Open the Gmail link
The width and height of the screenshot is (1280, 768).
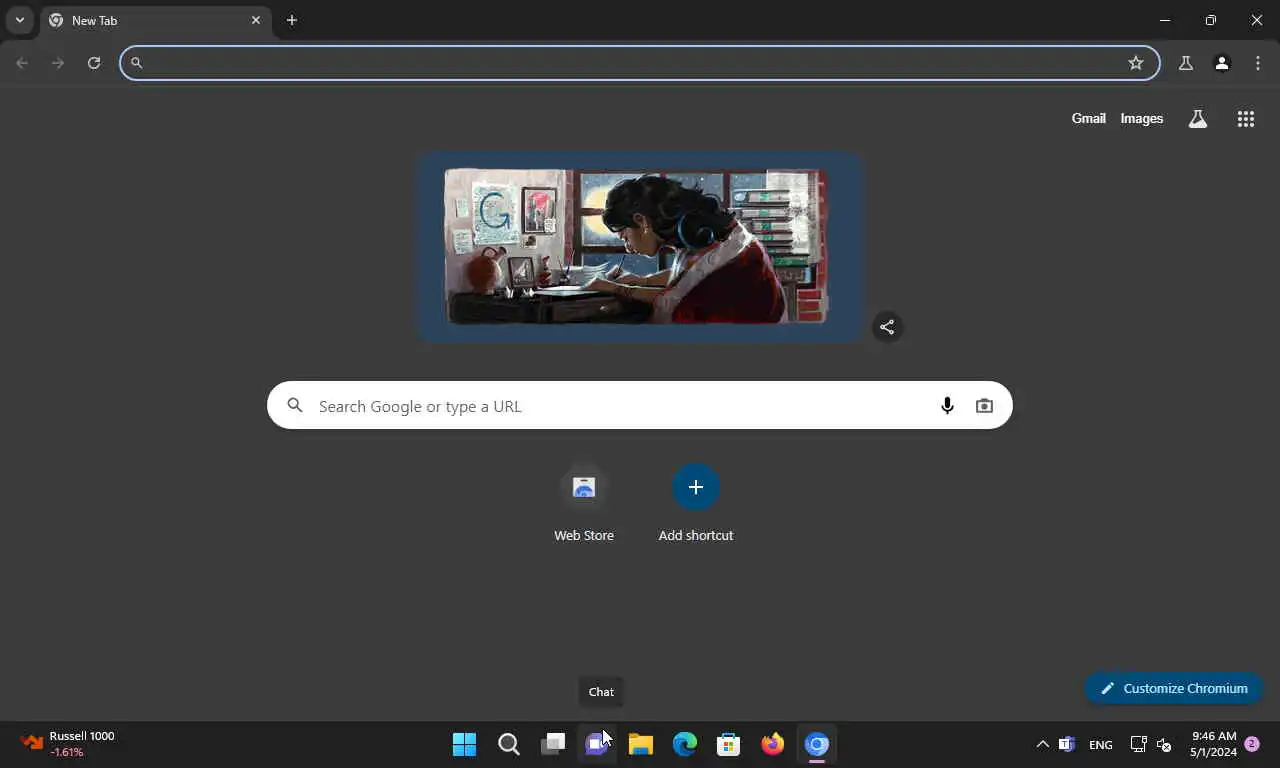[x=1089, y=118]
